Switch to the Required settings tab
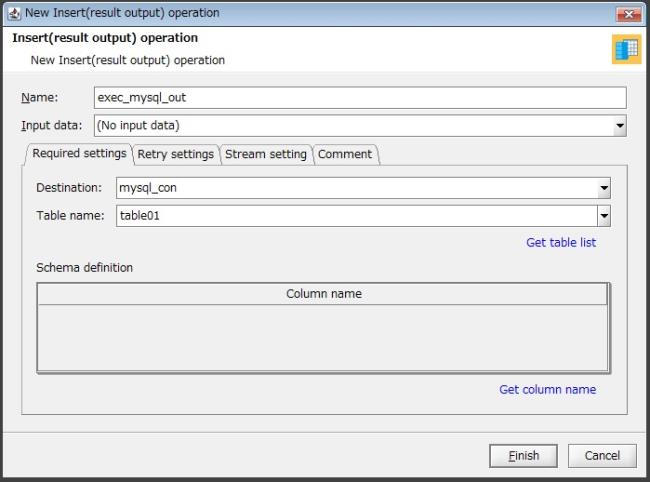 pos(79,154)
